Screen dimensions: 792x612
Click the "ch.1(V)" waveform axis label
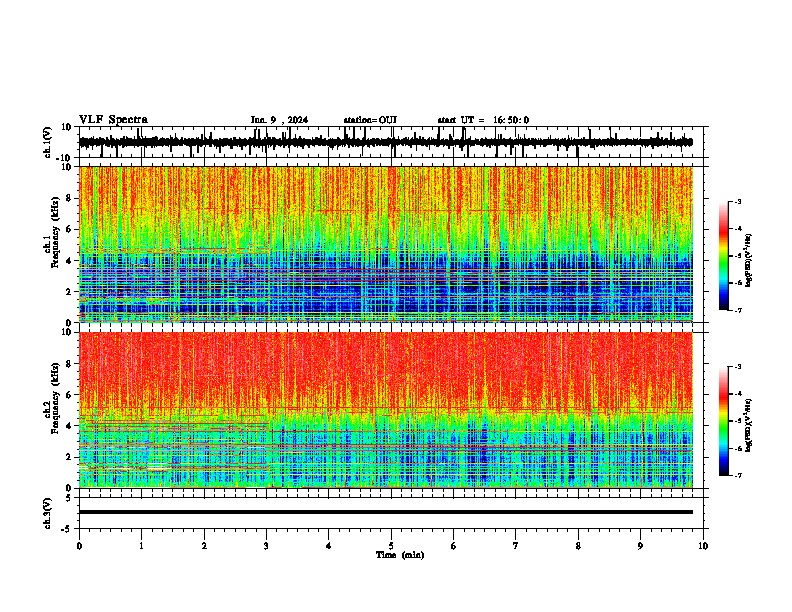48,142
